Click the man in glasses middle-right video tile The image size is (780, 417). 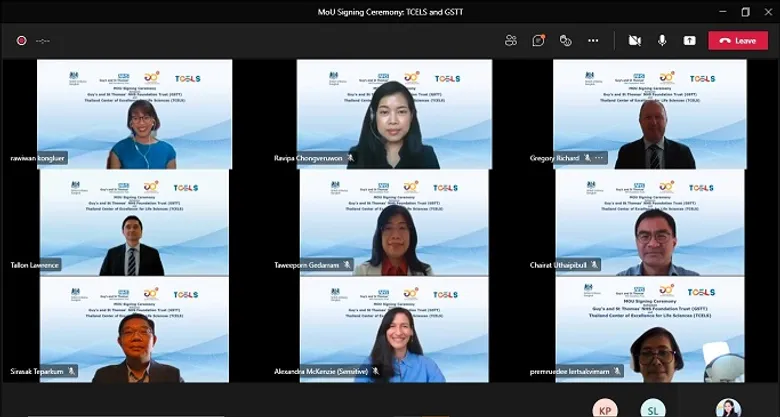[650, 222]
